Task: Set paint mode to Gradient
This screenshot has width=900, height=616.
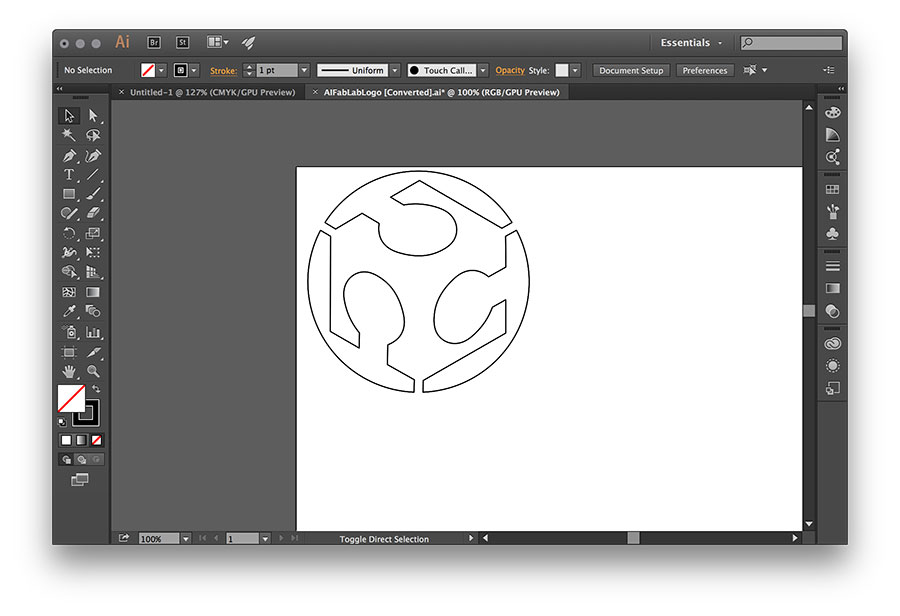Action: coord(82,440)
